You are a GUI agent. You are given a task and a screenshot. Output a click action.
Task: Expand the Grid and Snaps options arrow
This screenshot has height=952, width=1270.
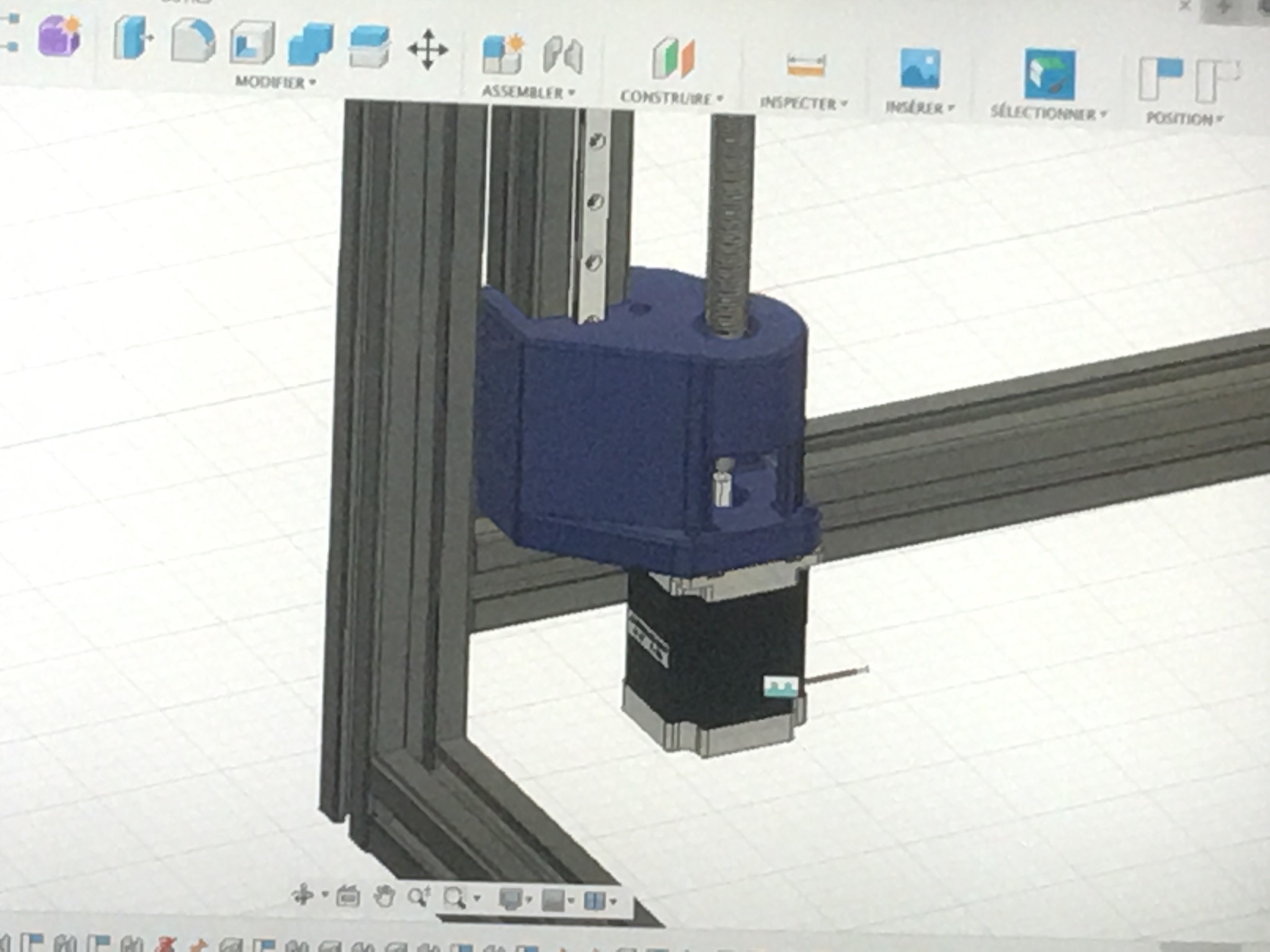(571, 901)
